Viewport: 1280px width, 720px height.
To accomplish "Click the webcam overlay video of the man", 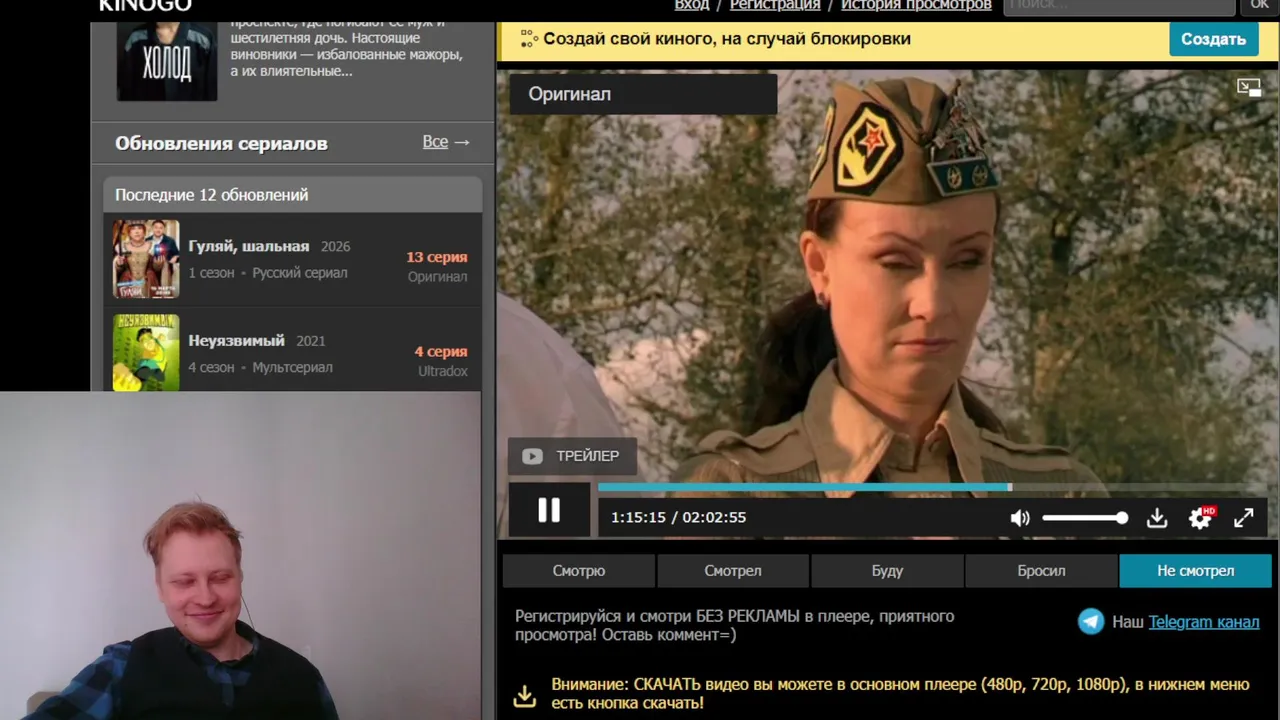I will (x=240, y=555).
